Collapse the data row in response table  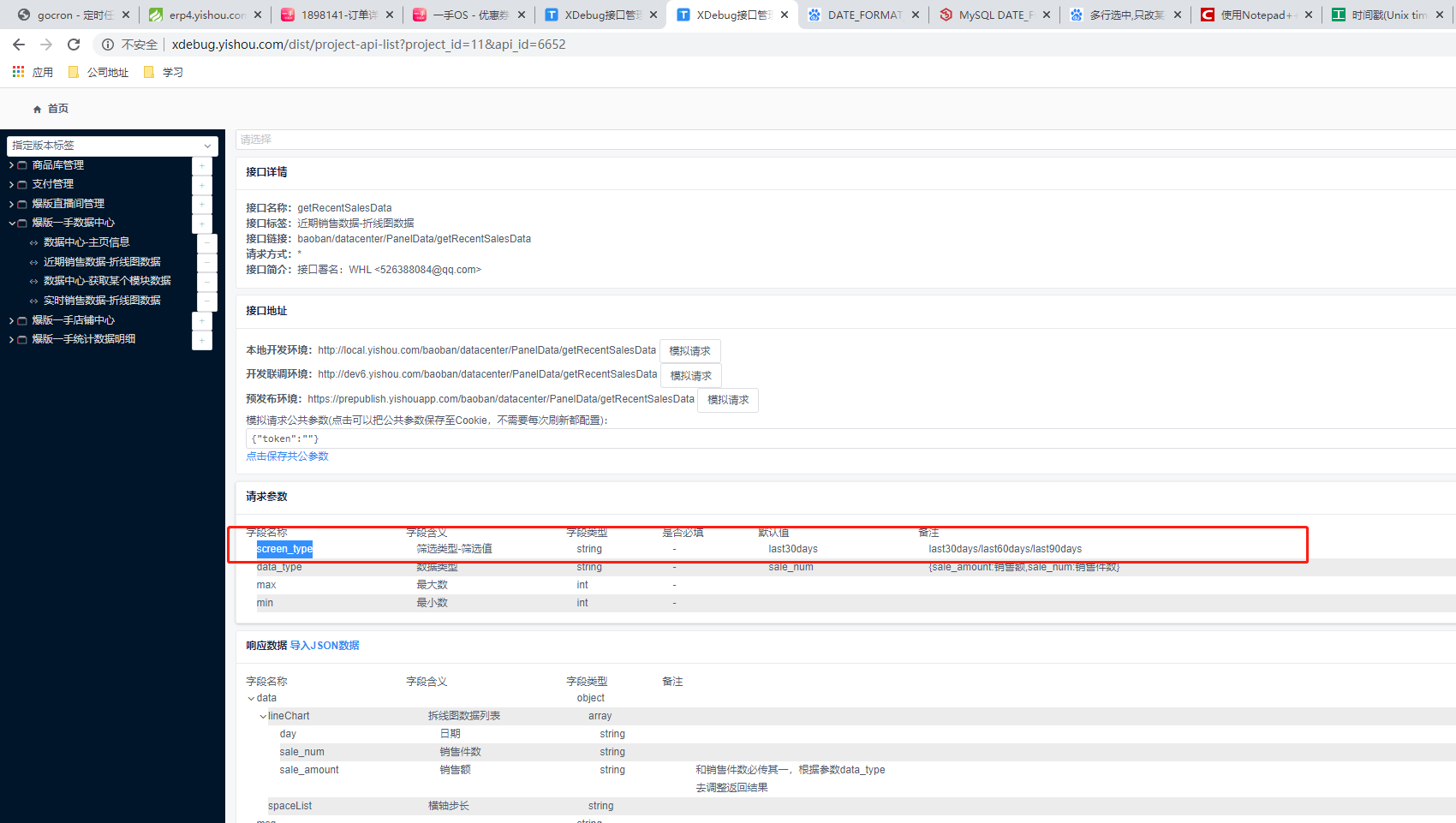[251, 699]
